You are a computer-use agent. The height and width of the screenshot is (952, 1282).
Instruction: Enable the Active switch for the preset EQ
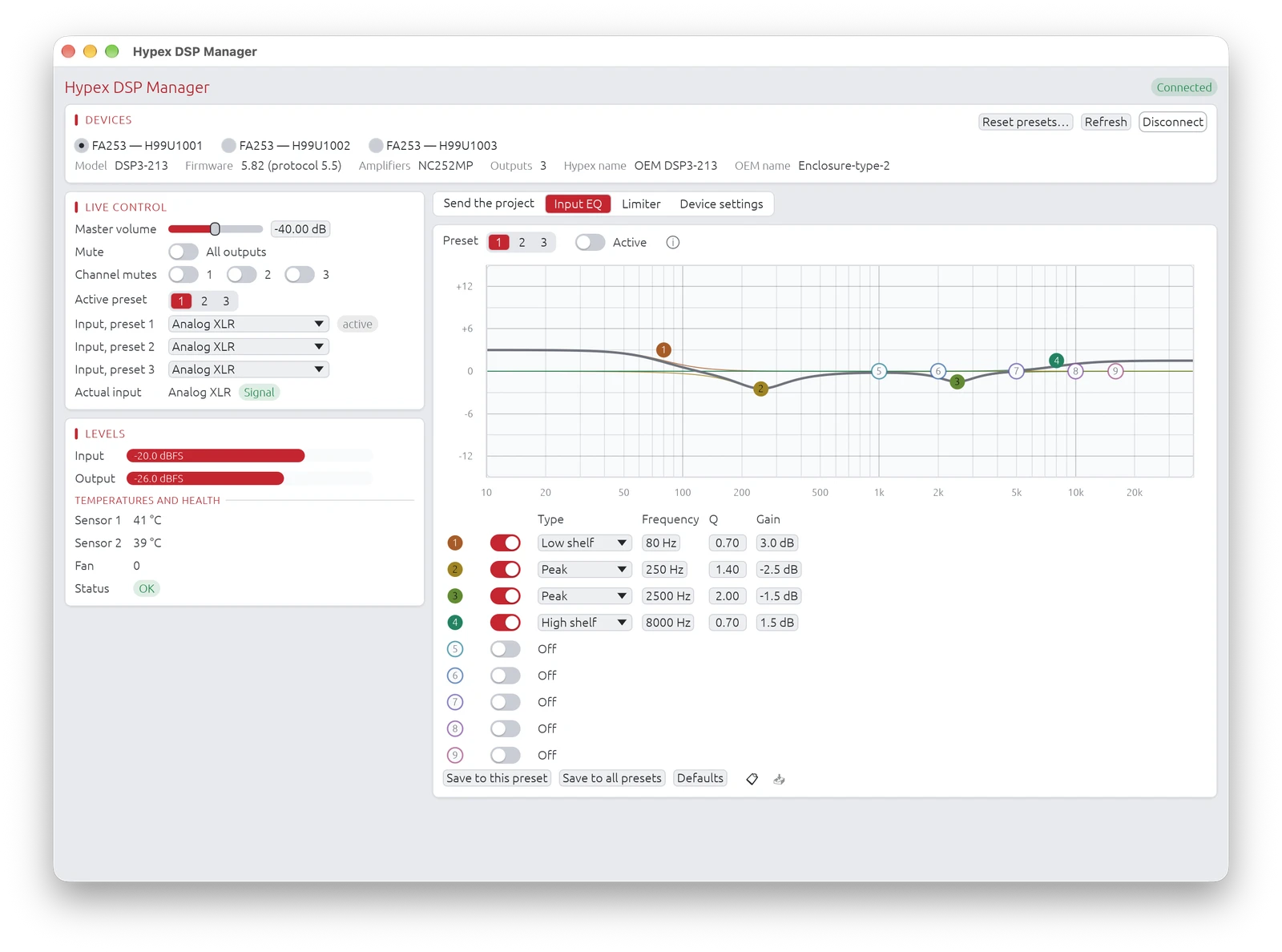(x=590, y=242)
